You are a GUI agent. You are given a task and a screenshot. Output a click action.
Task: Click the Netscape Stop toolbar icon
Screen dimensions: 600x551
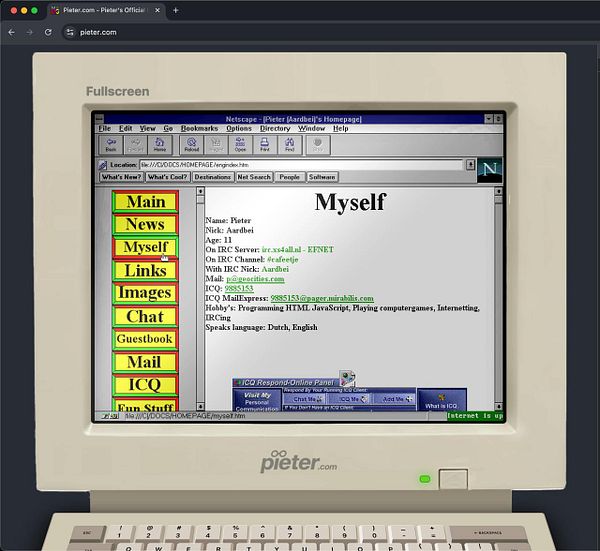tap(318, 145)
